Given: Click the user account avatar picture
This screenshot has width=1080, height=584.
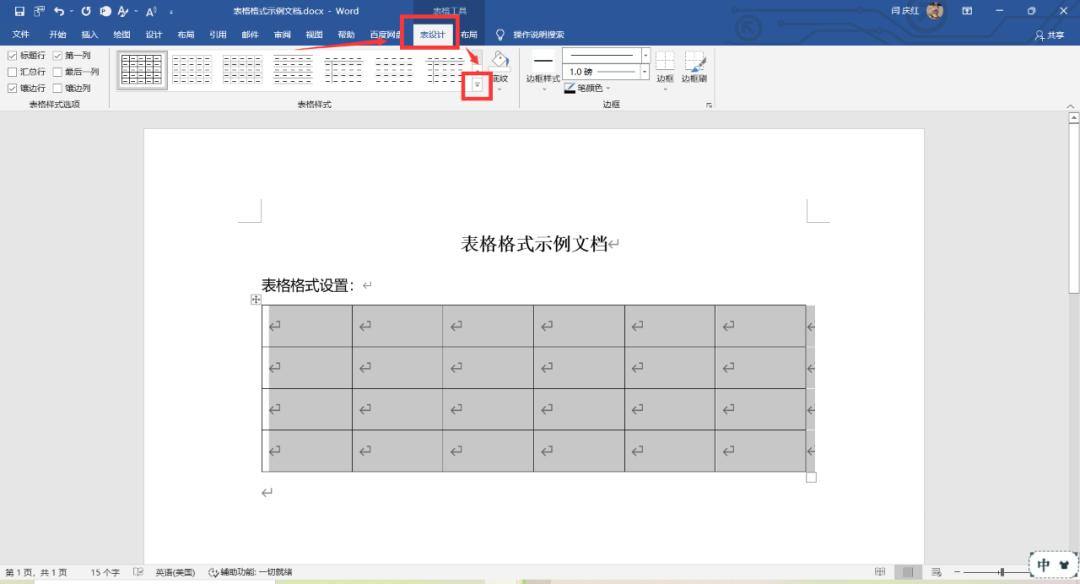Looking at the screenshot, I should coord(935,10).
